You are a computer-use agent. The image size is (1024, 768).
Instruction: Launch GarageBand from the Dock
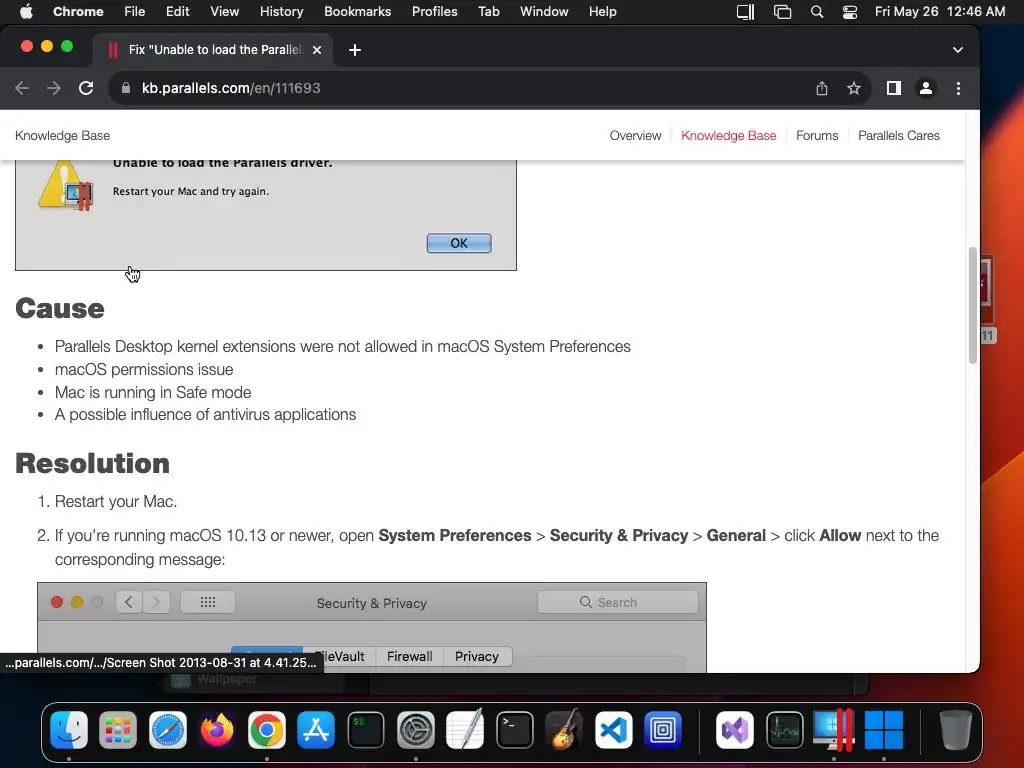564,729
